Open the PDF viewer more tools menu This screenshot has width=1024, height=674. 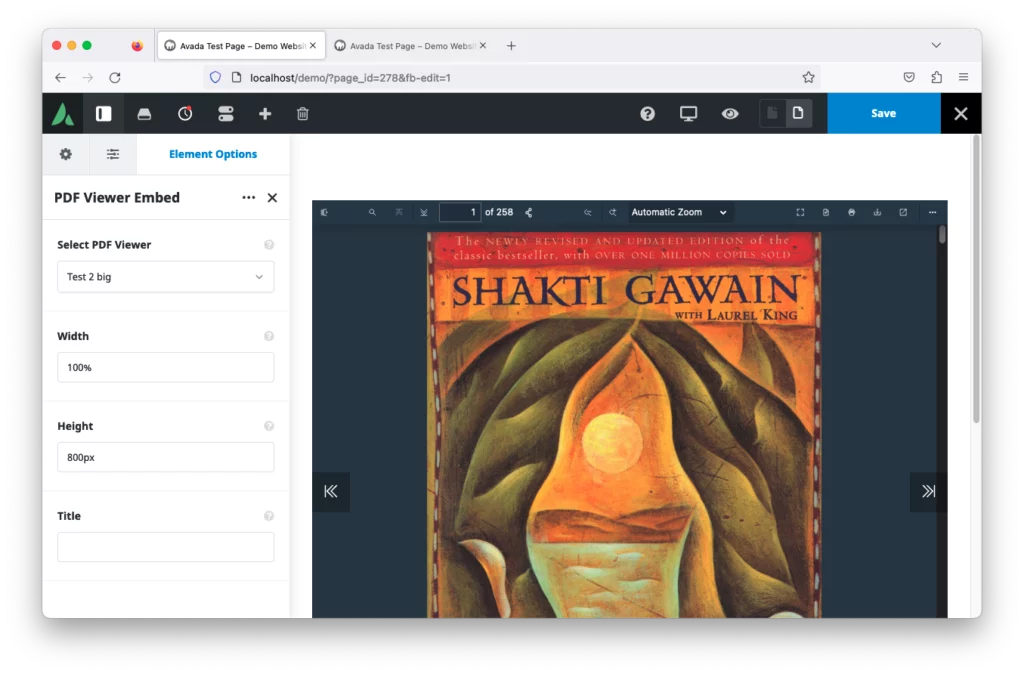(932, 212)
